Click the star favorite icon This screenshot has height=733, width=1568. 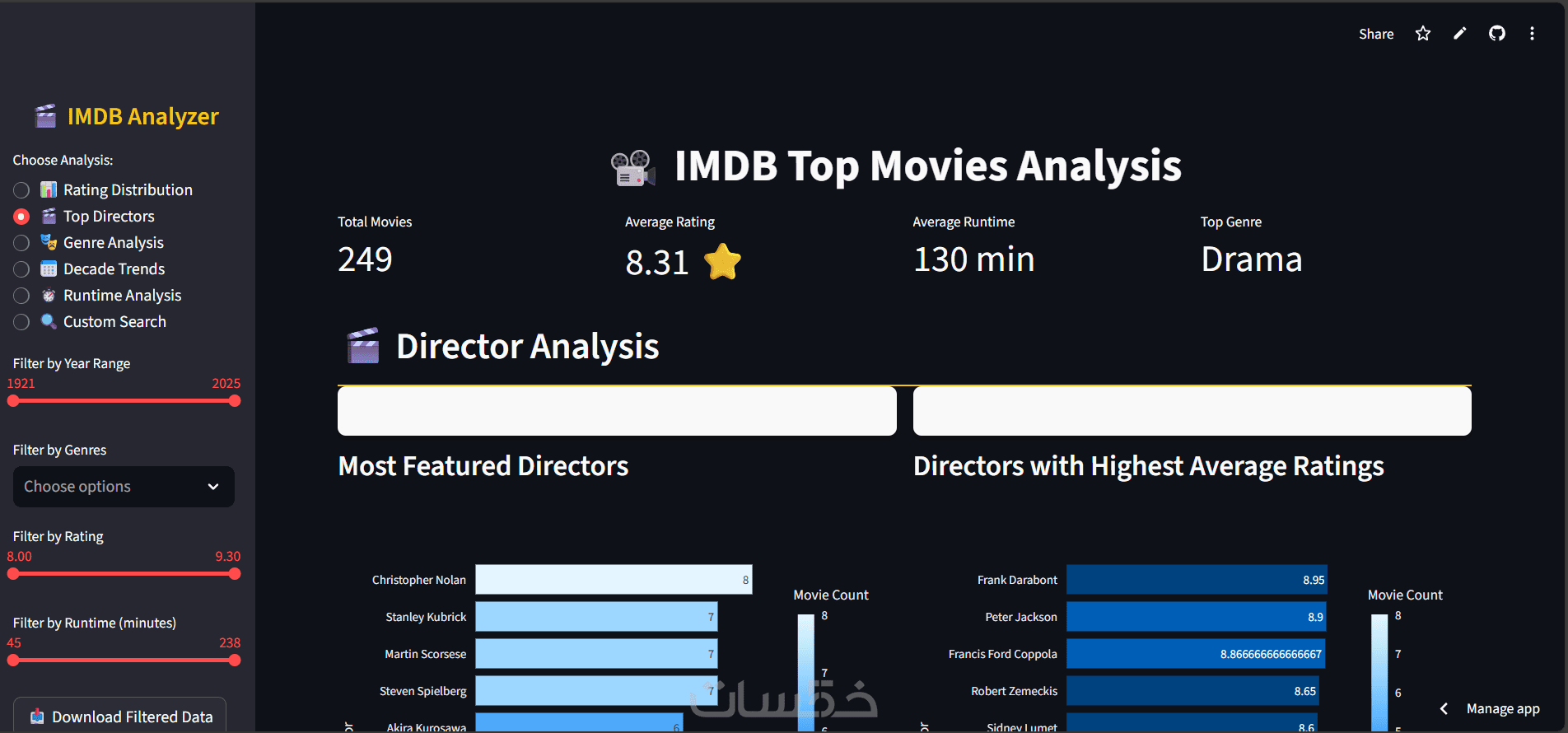click(x=1423, y=34)
